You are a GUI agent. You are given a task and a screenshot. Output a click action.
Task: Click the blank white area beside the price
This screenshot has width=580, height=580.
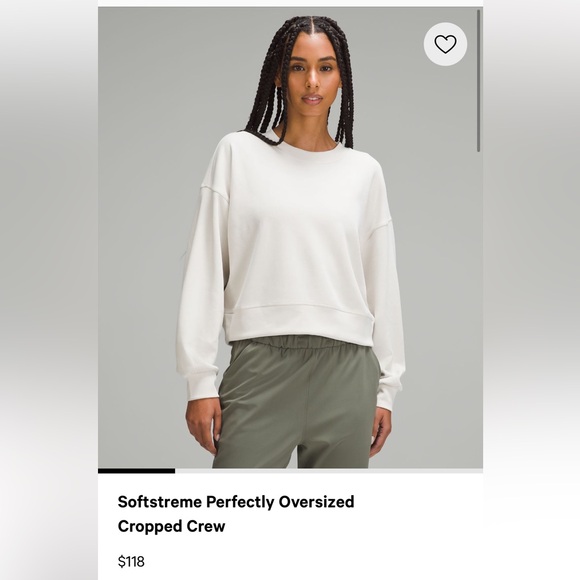314,562
